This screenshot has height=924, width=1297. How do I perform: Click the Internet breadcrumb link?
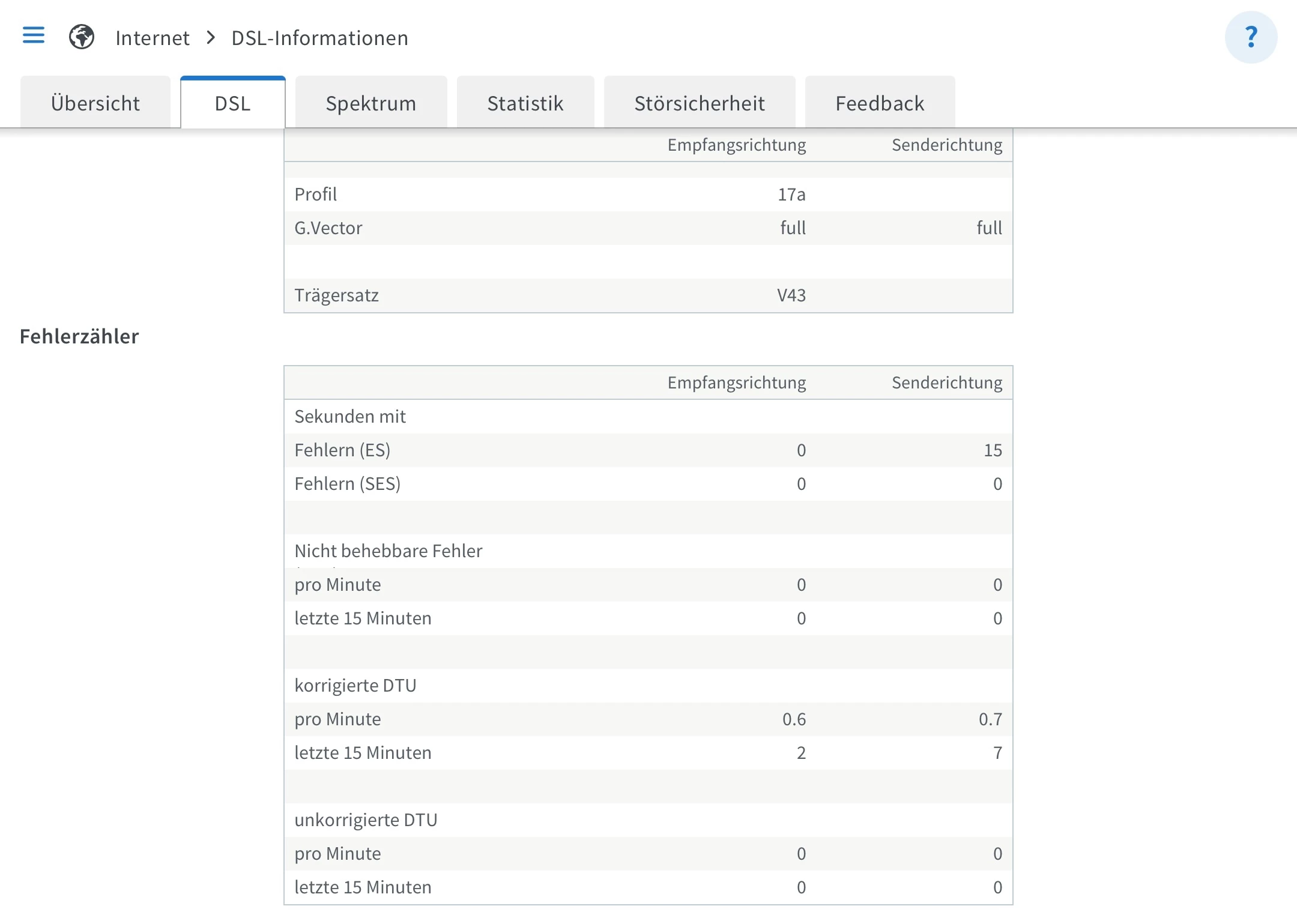tap(153, 38)
